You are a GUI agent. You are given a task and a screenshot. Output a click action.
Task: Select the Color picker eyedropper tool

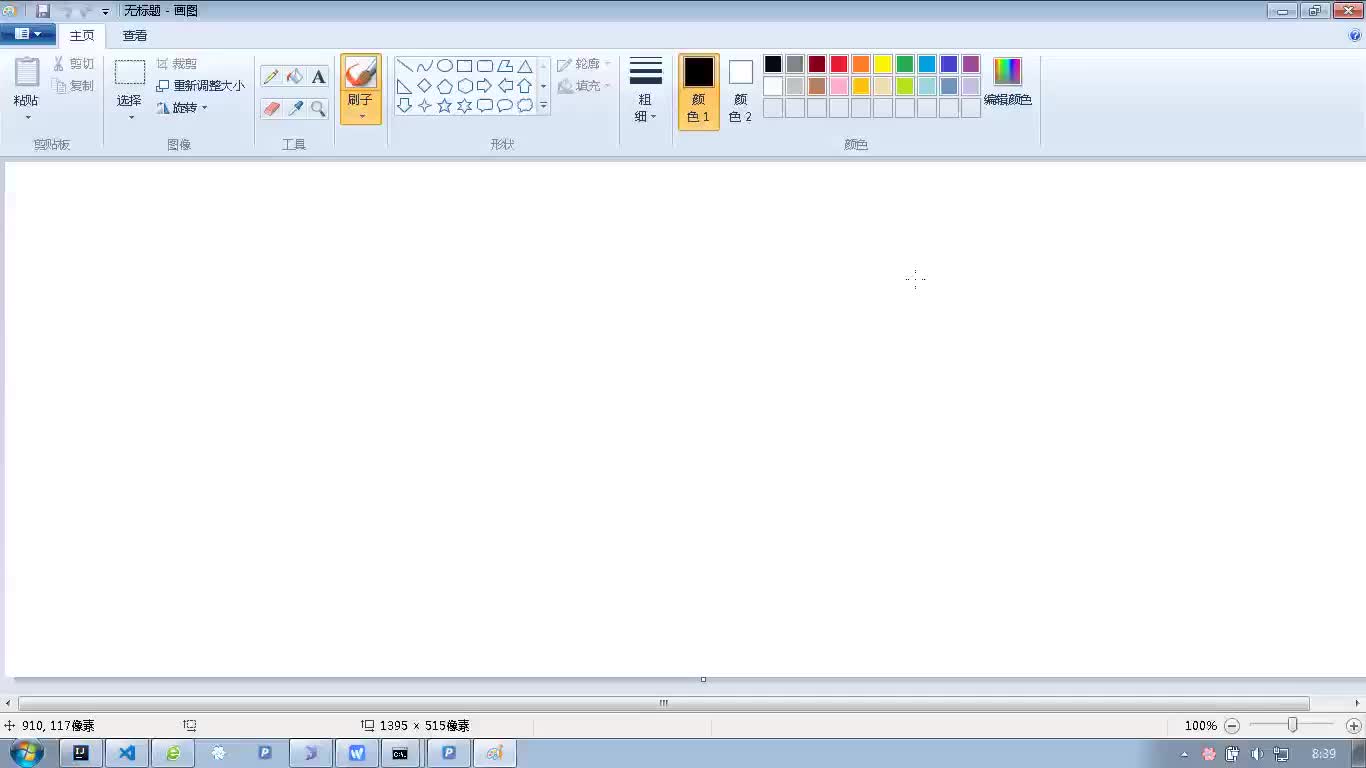click(295, 109)
